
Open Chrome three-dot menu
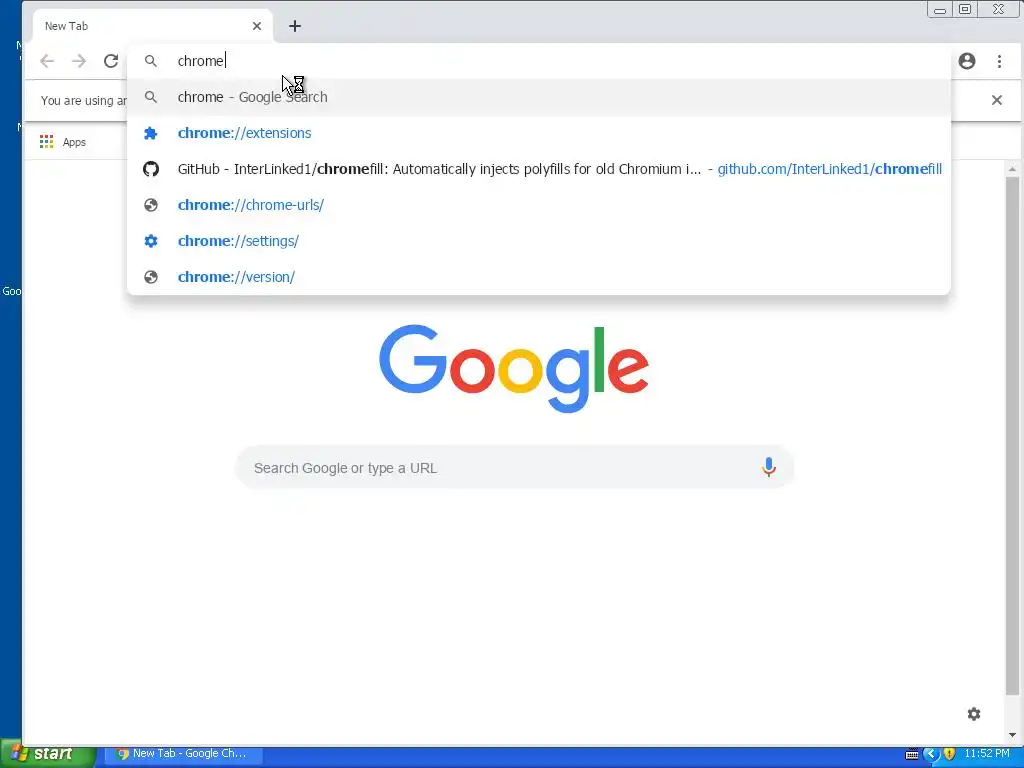(999, 61)
